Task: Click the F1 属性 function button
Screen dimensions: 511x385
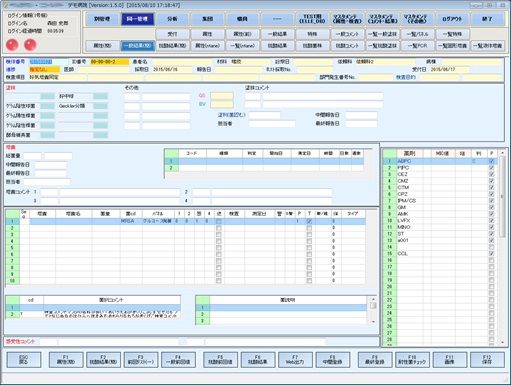Action: (66, 360)
